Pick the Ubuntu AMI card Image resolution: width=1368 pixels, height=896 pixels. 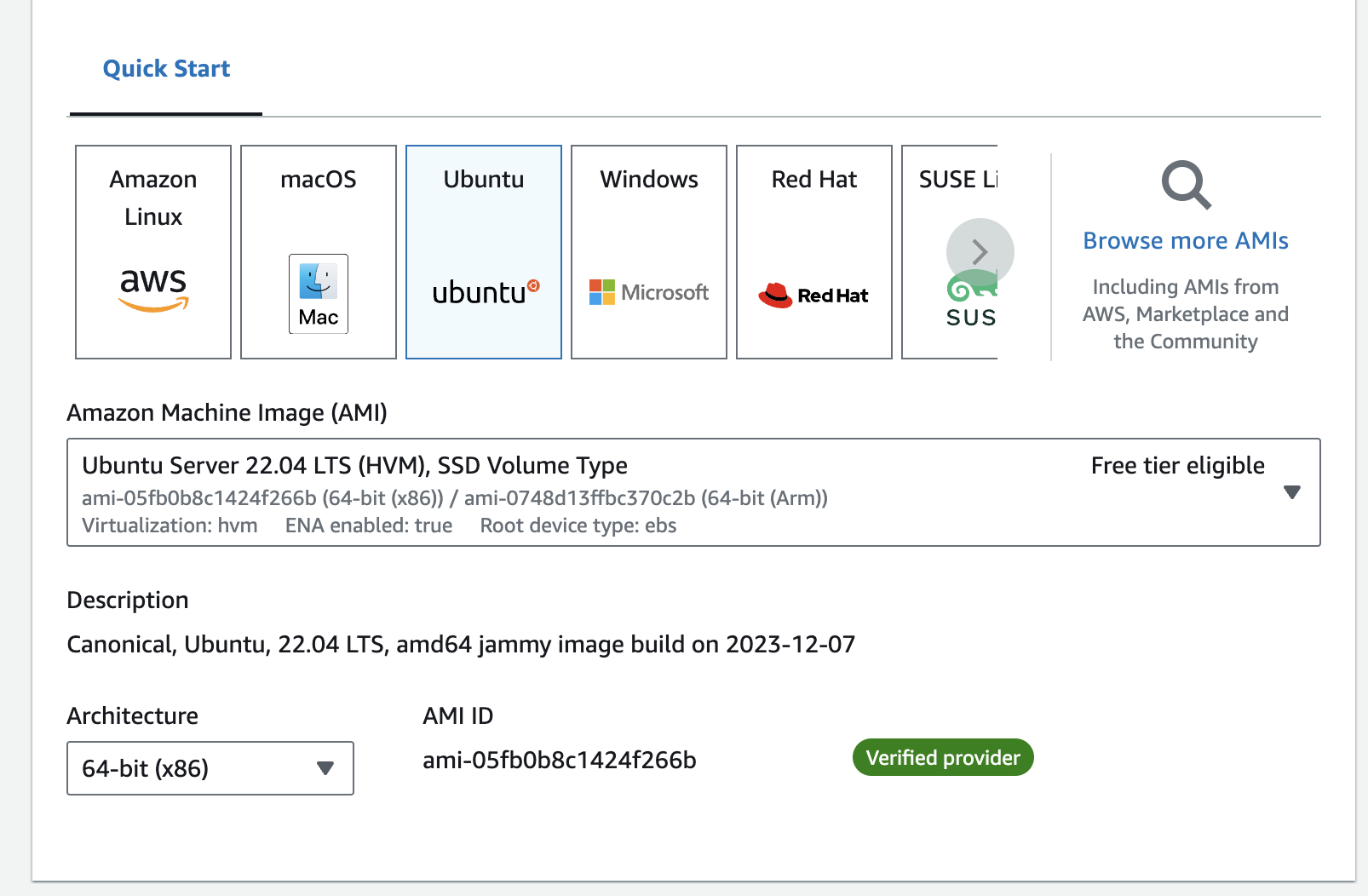coord(484,252)
